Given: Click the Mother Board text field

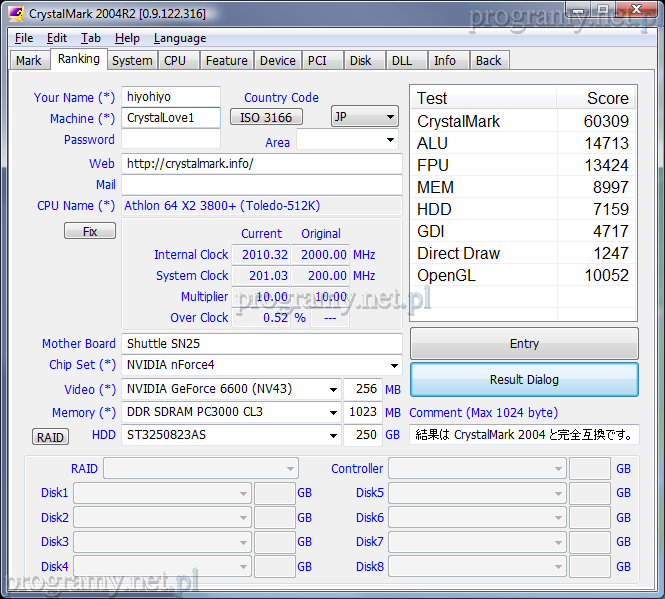Looking at the screenshot, I should [261, 343].
